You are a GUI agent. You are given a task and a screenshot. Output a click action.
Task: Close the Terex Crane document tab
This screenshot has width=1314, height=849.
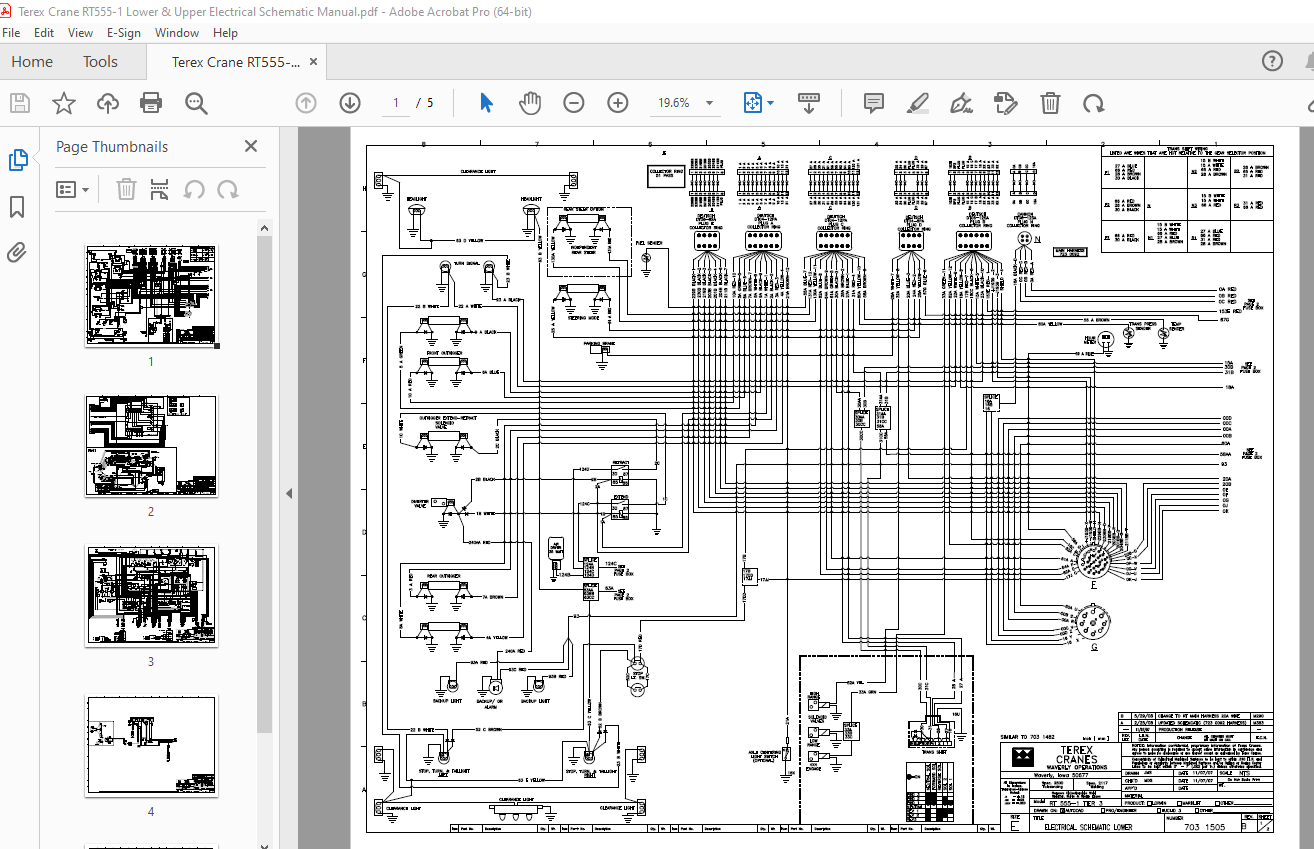tap(313, 62)
